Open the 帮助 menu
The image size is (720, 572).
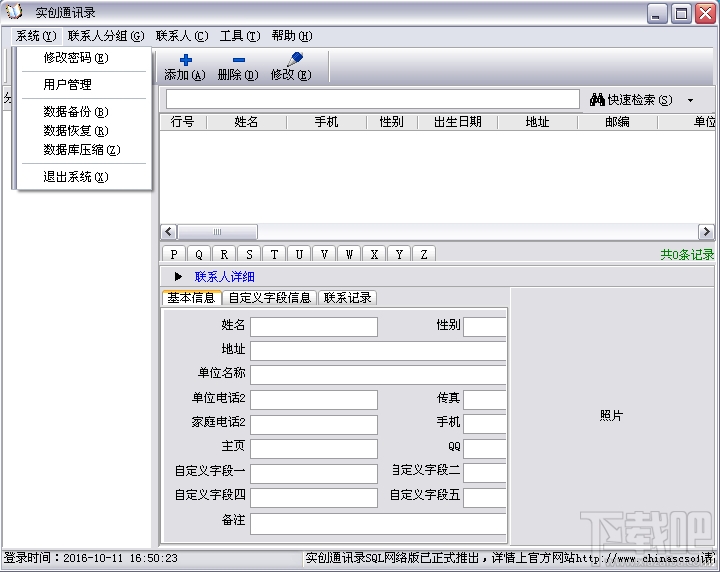pos(292,36)
